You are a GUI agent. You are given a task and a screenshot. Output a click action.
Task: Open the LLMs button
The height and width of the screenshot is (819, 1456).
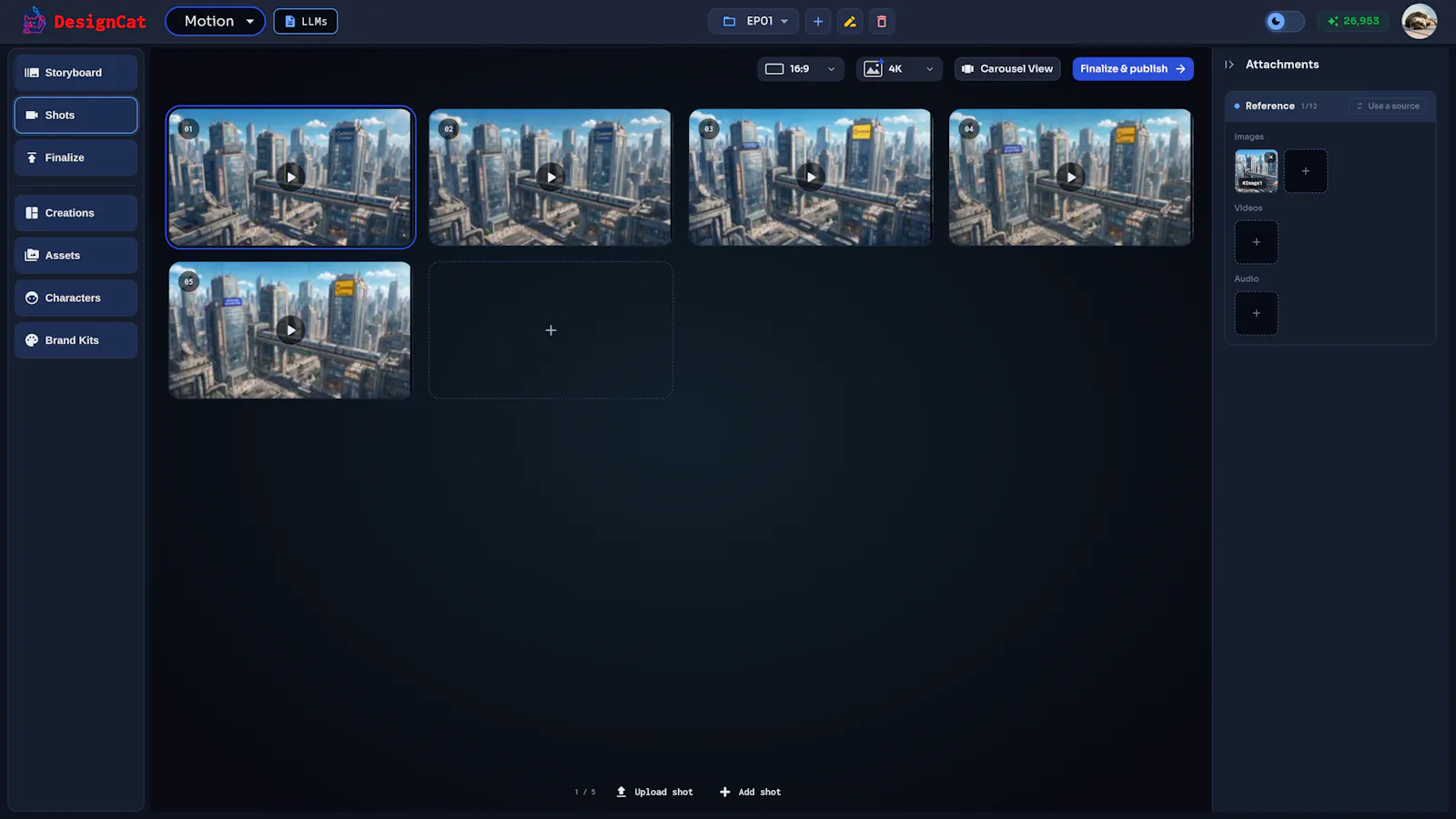(306, 21)
